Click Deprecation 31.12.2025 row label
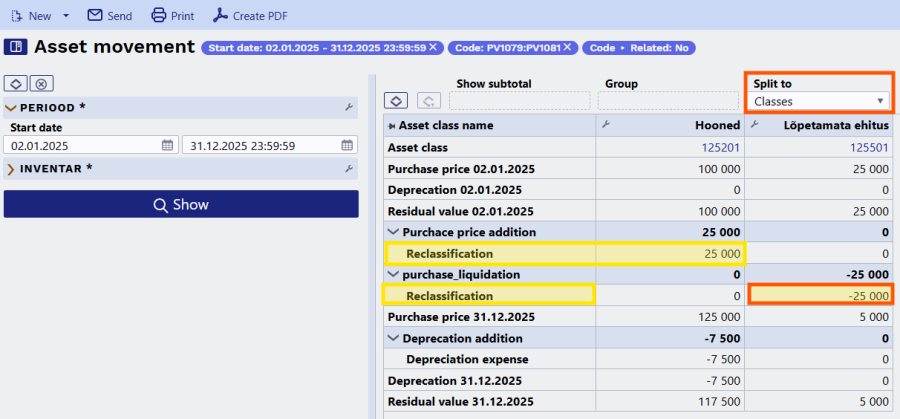900x419 pixels. pos(455,381)
